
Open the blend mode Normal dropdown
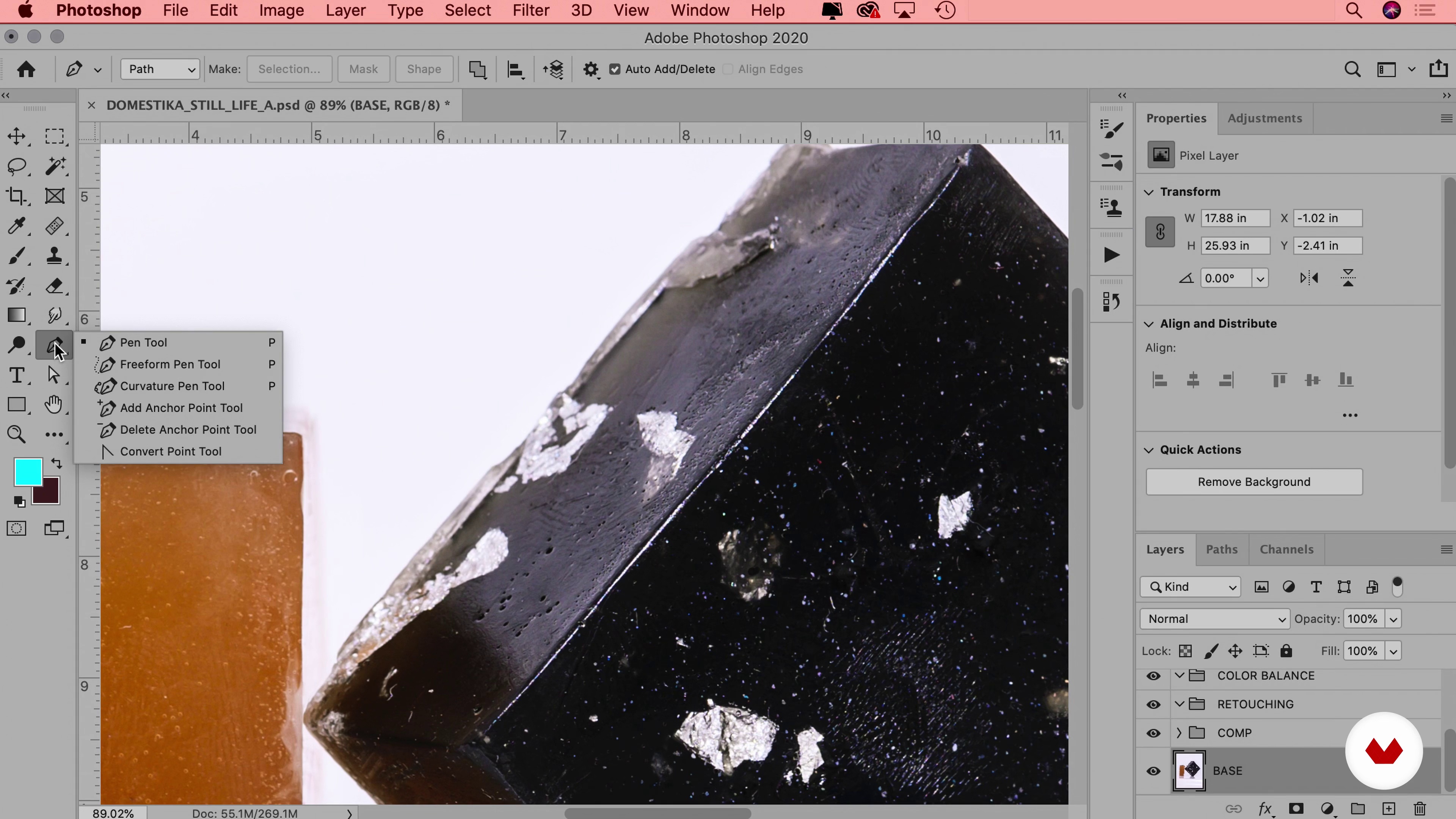pyautogui.click(x=1214, y=619)
